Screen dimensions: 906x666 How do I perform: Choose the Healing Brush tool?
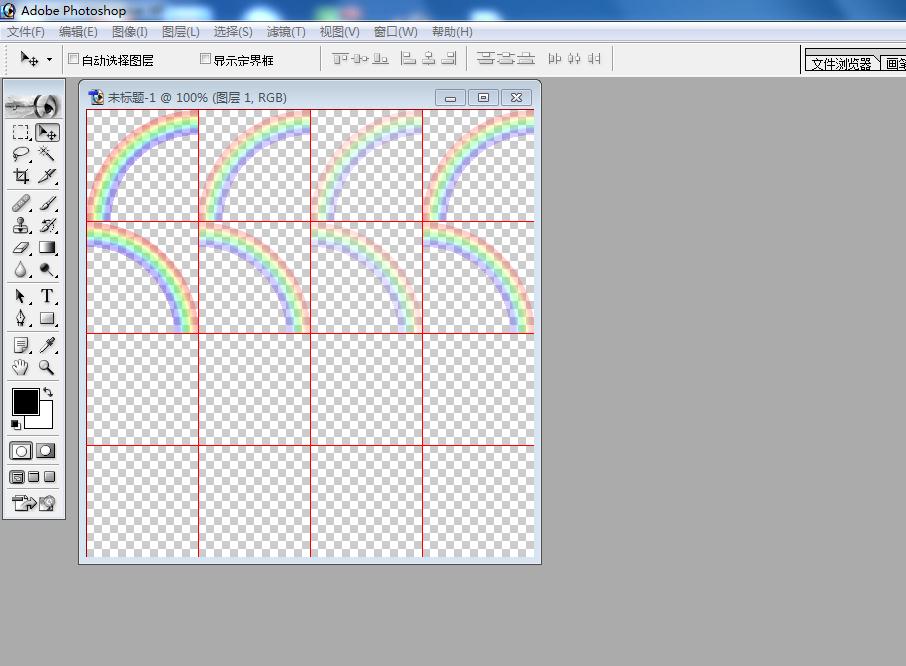pyautogui.click(x=21, y=203)
